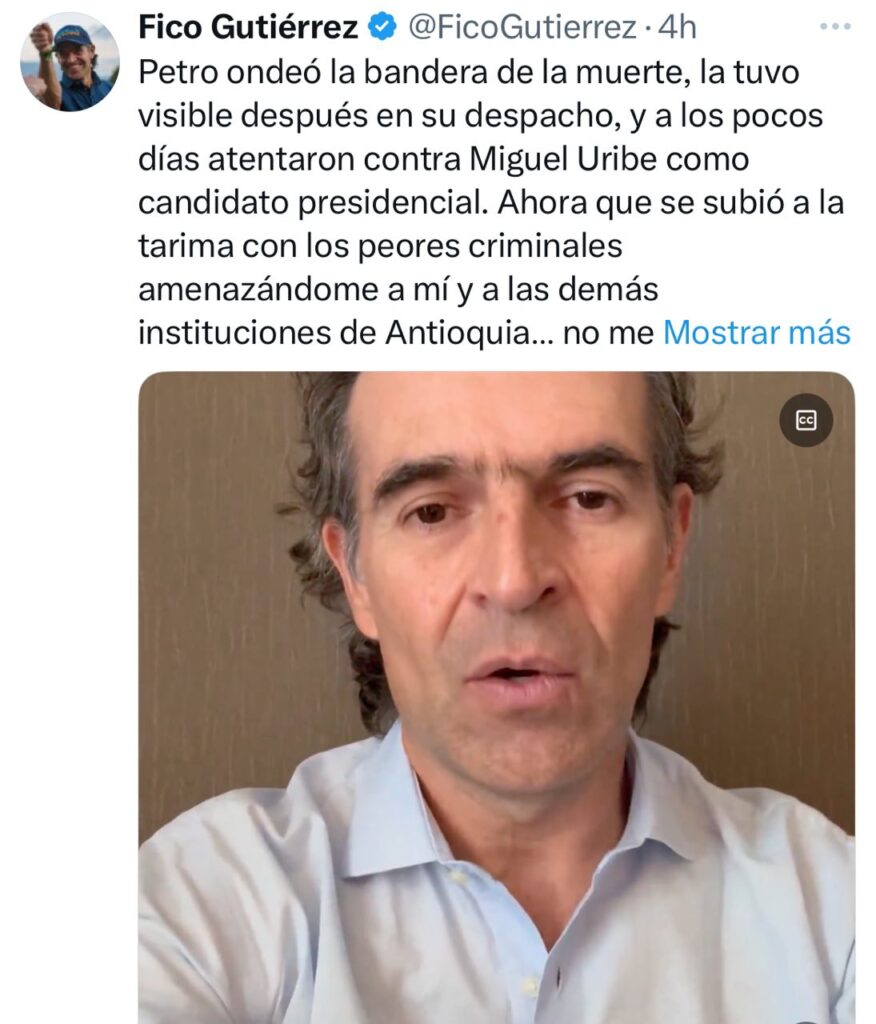Click the Fico Gutiérrez display name

tap(248, 27)
